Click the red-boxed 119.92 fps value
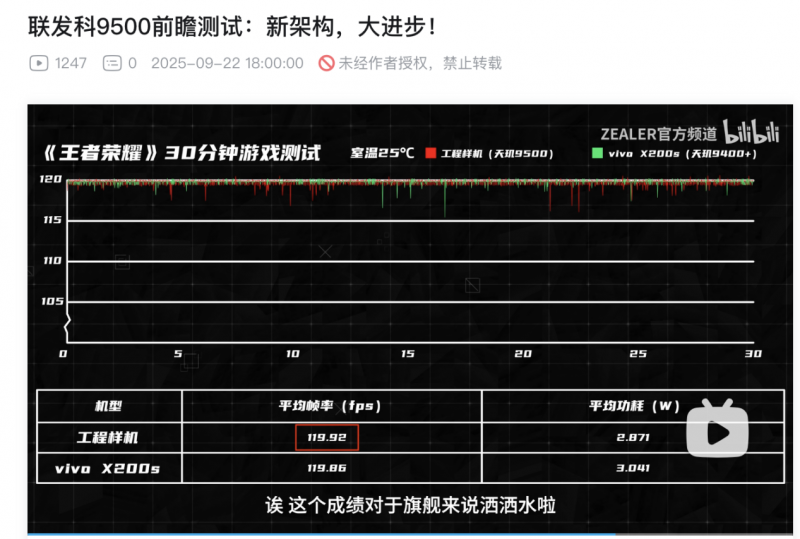 point(326,438)
